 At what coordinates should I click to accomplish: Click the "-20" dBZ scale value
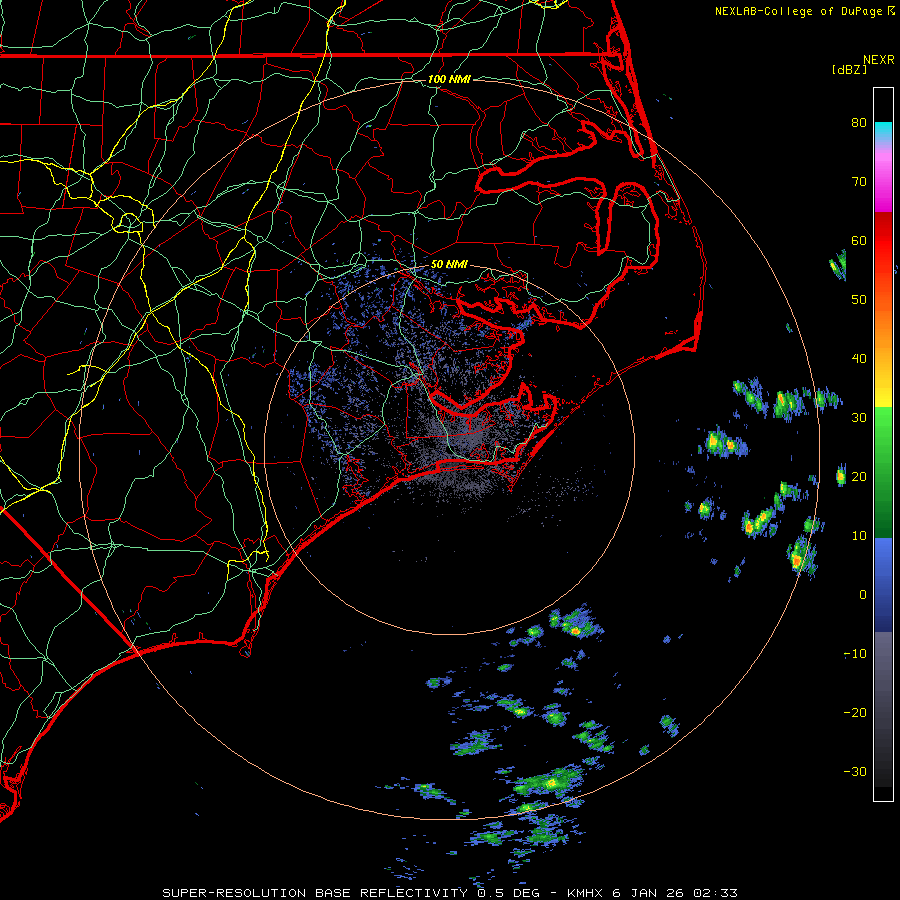855,712
